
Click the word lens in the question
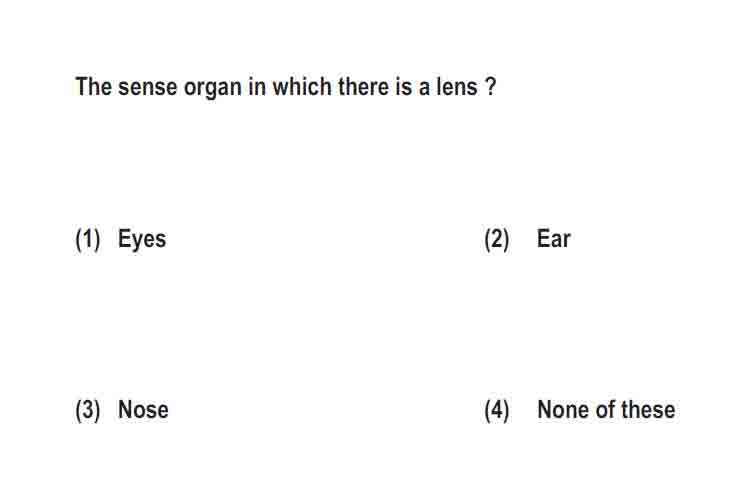tap(457, 87)
